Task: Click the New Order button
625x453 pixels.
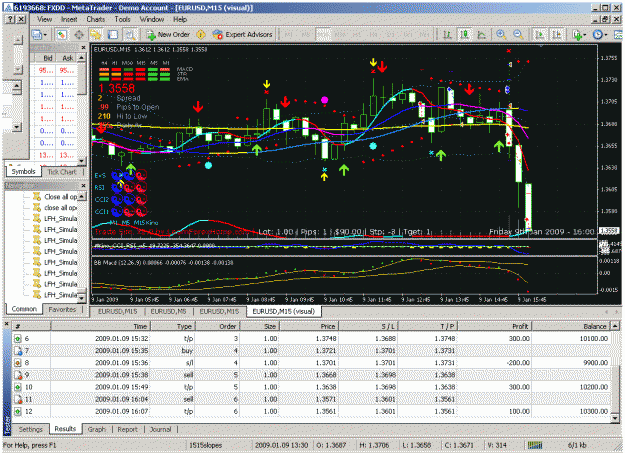Action: (168, 35)
